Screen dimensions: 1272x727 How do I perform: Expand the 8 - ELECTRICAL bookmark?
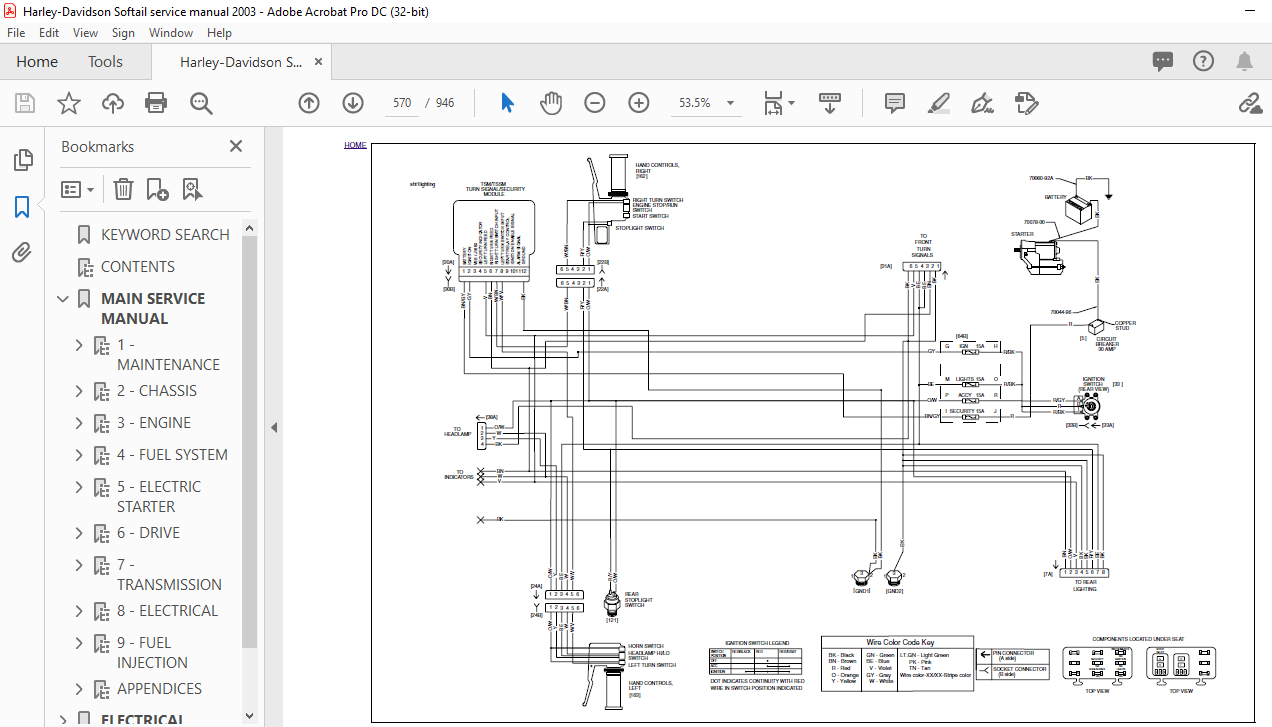click(79, 611)
